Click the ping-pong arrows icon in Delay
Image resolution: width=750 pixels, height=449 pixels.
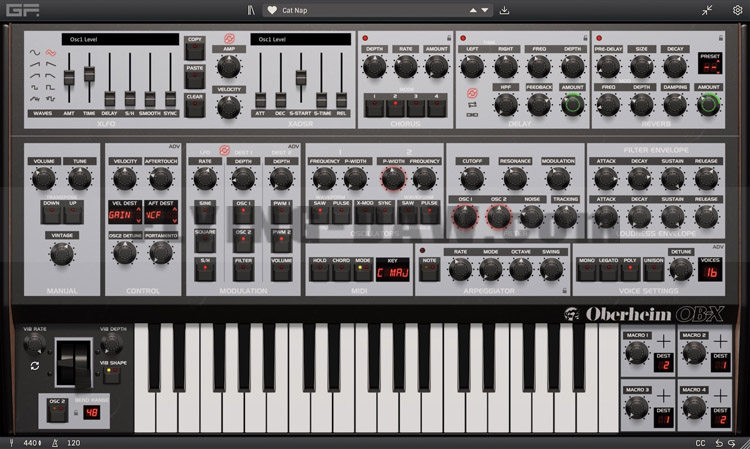472,104
